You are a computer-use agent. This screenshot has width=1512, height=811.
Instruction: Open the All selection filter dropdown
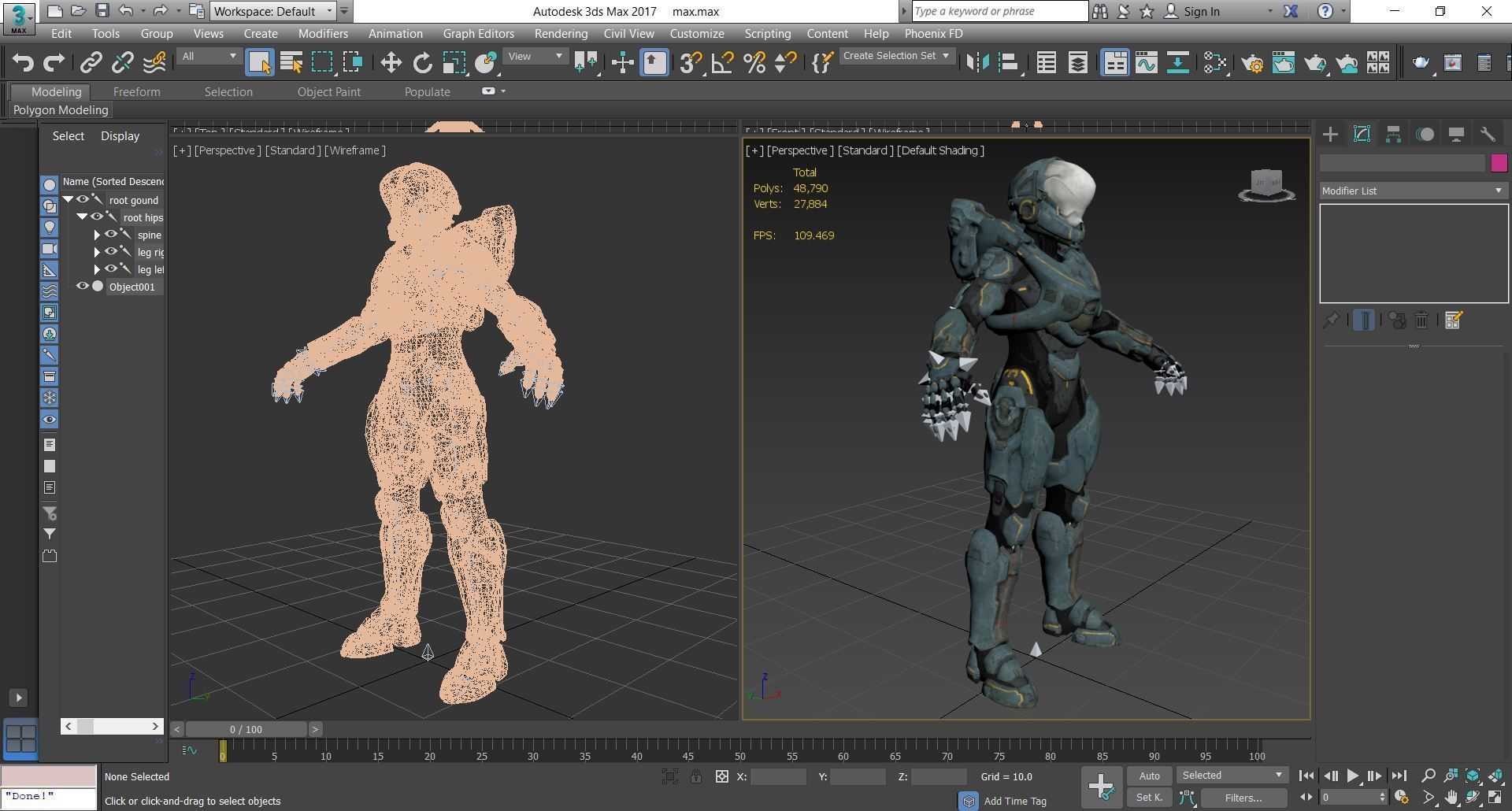pyautogui.click(x=208, y=57)
